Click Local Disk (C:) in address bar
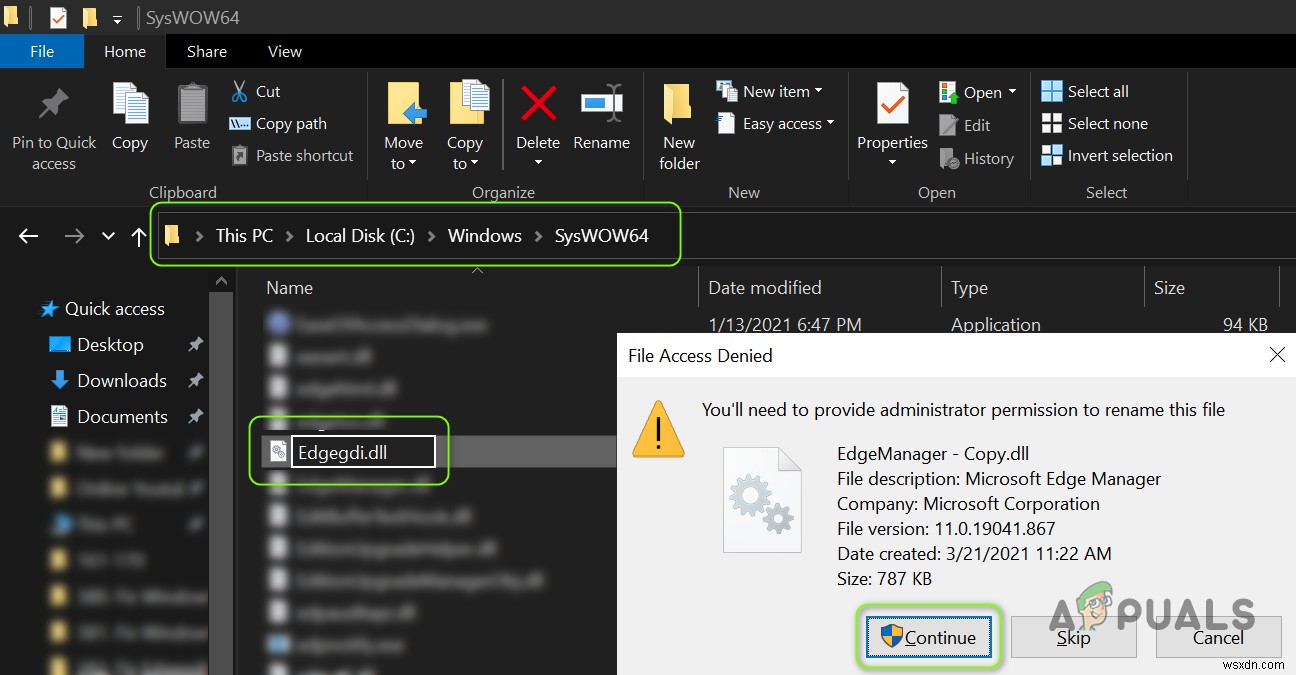Image resolution: width=1296 pixels, height=675 pixels. 360,236
